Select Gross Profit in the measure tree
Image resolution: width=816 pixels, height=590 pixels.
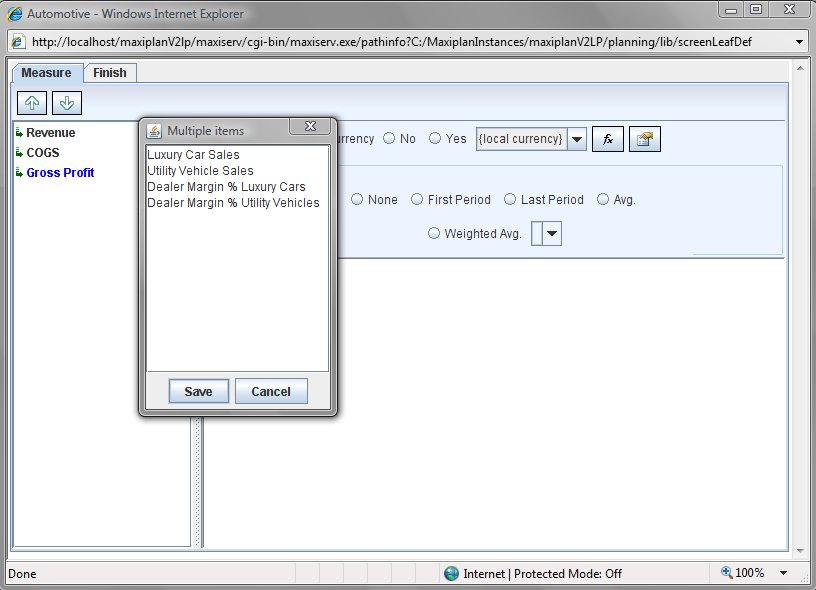pyautogui.click(x=60, y=173)
